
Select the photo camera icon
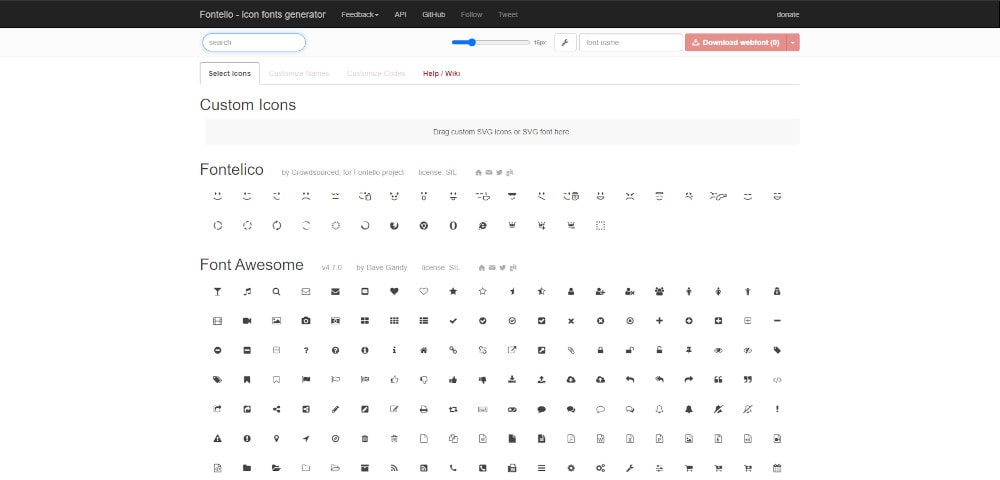click(306, 321)
